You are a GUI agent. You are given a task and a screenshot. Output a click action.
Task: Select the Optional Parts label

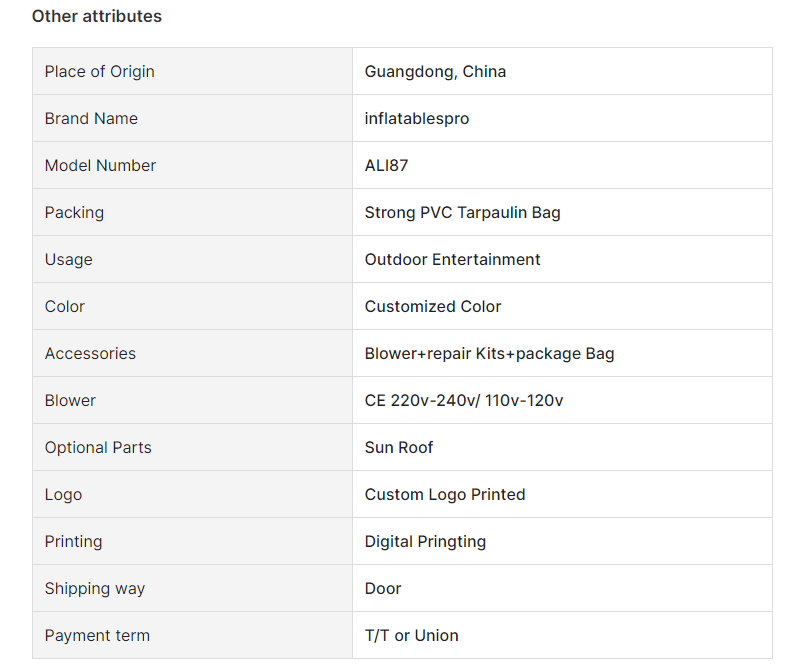pos(98,448)
